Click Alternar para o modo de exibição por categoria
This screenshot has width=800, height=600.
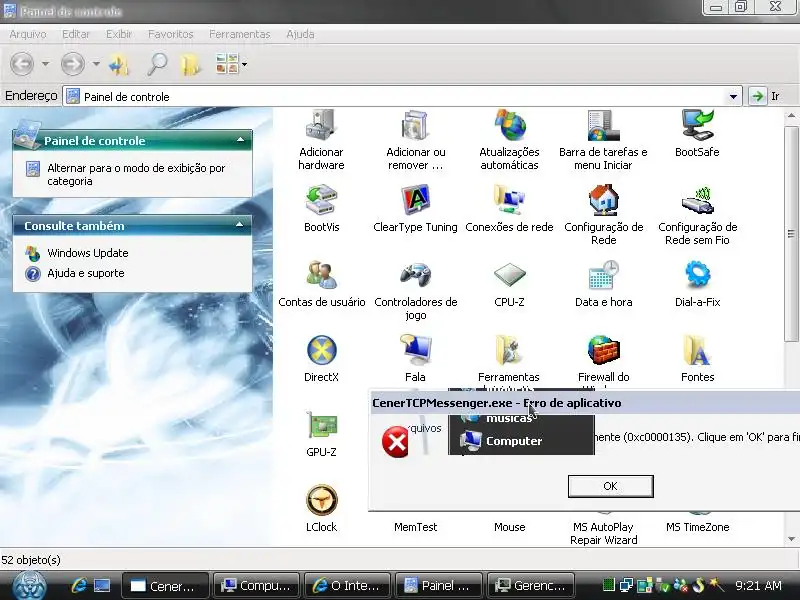(136, 174)
